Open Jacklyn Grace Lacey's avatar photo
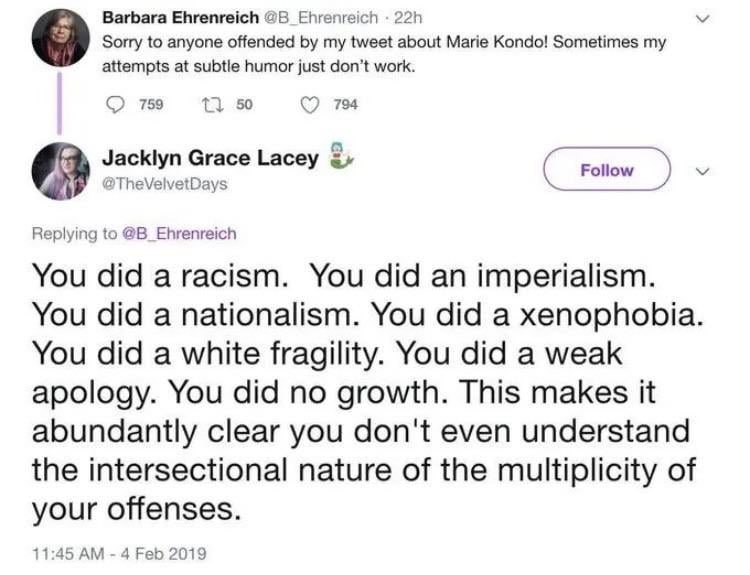This screenshot has height=575, width=750. [x=60, y=170]
